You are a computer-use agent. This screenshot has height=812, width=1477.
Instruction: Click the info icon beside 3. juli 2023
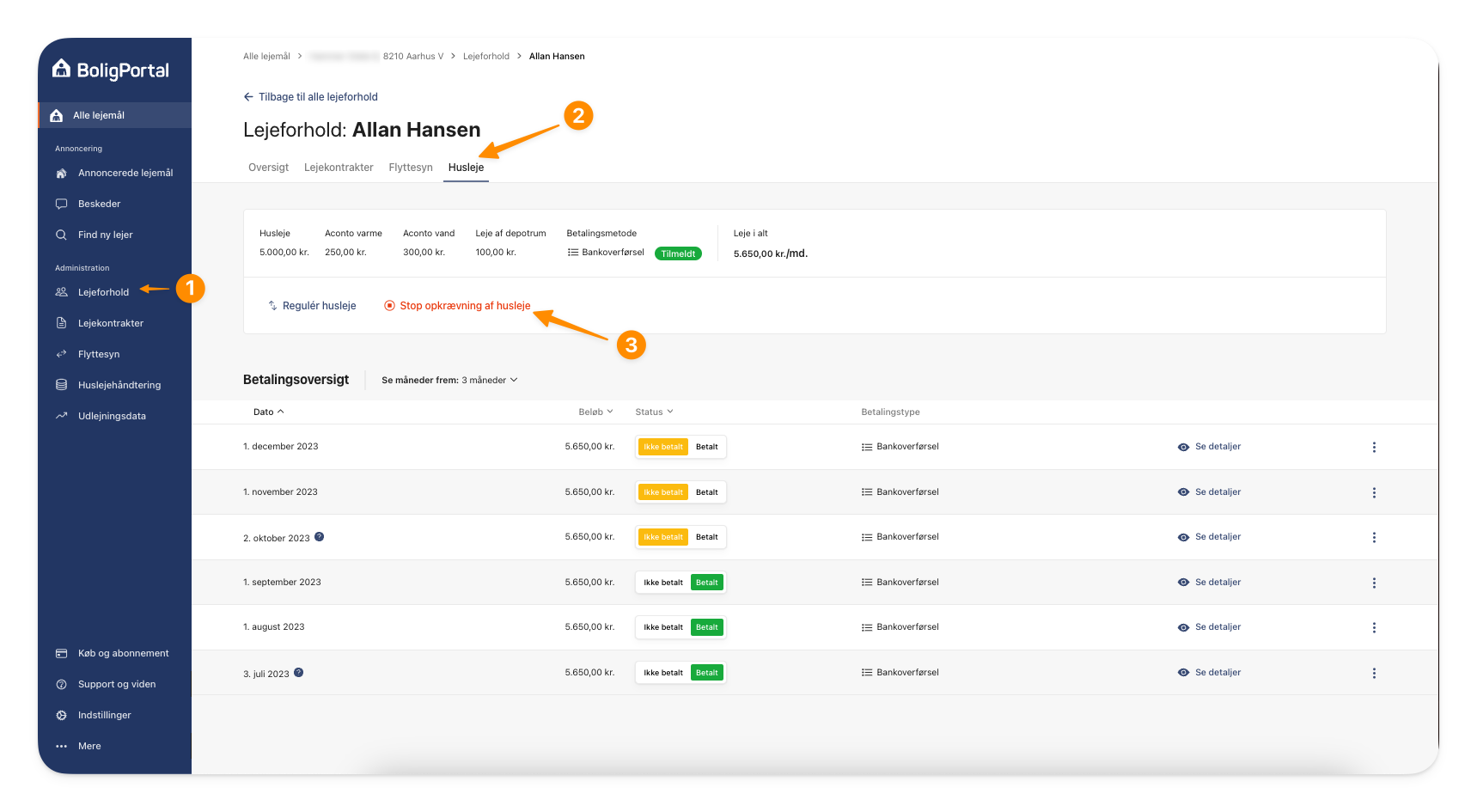pyautogui.click(x=298, y=673)
